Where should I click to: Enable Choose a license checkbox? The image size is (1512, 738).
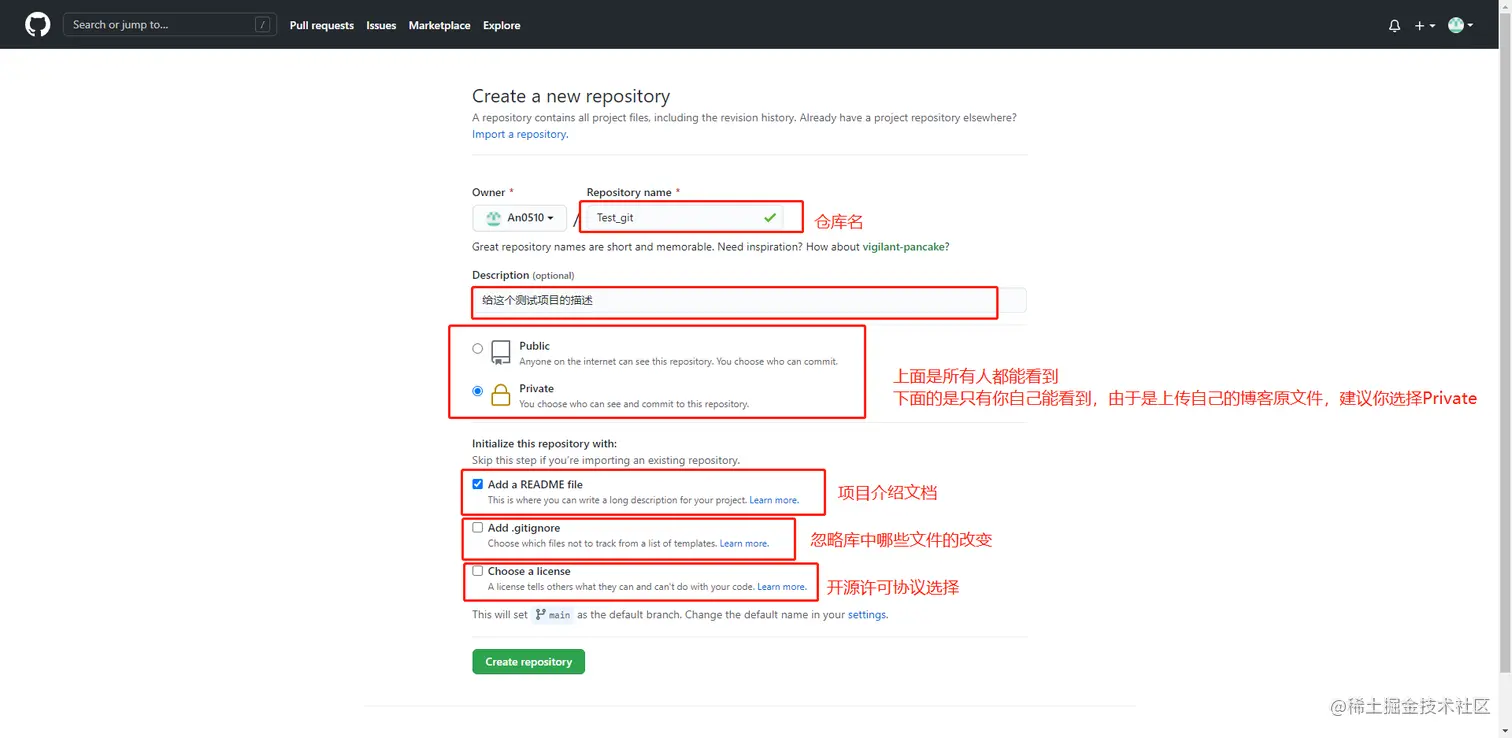(478, 571)
